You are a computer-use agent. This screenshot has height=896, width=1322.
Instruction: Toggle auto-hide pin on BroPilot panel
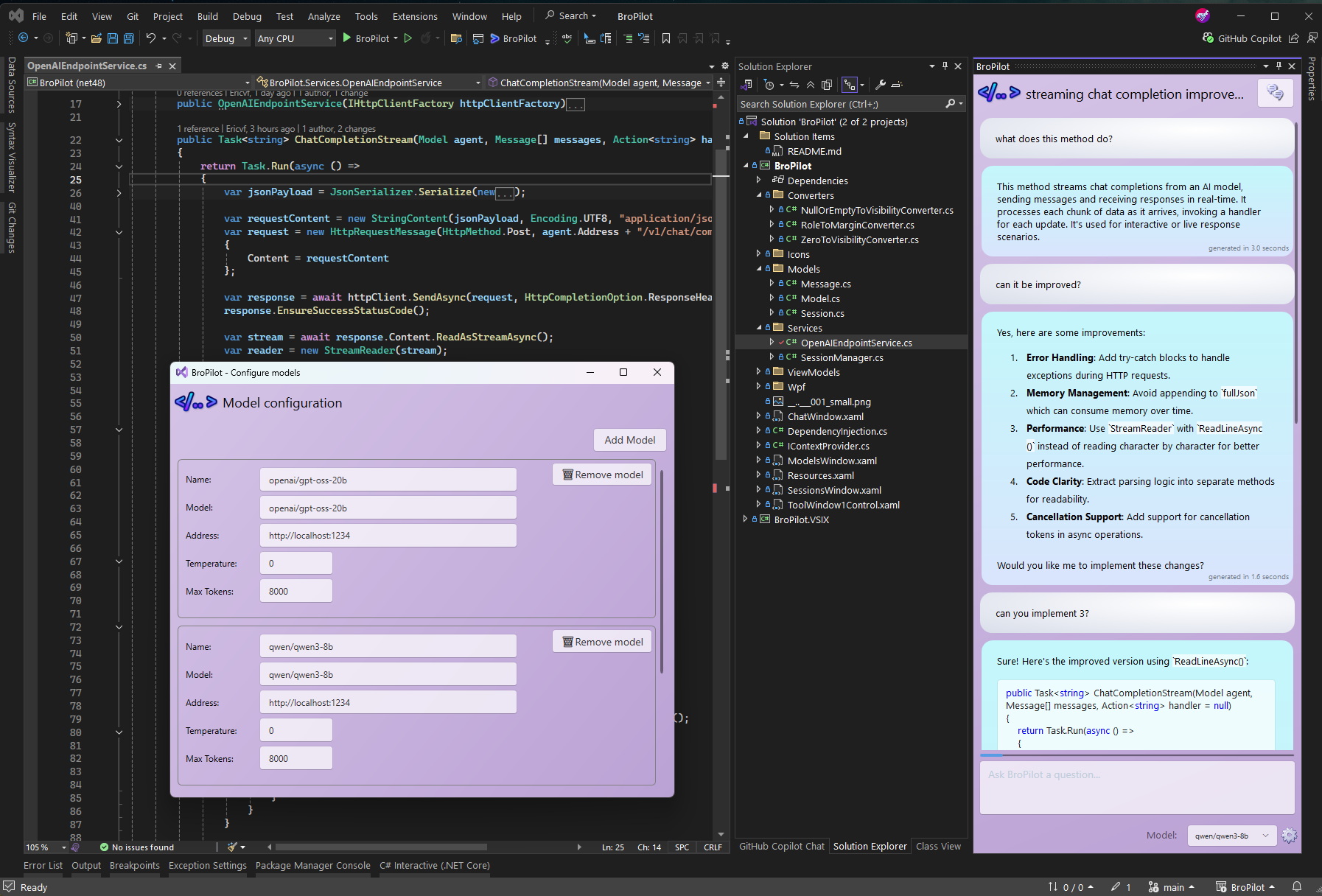click(1279, 66)
